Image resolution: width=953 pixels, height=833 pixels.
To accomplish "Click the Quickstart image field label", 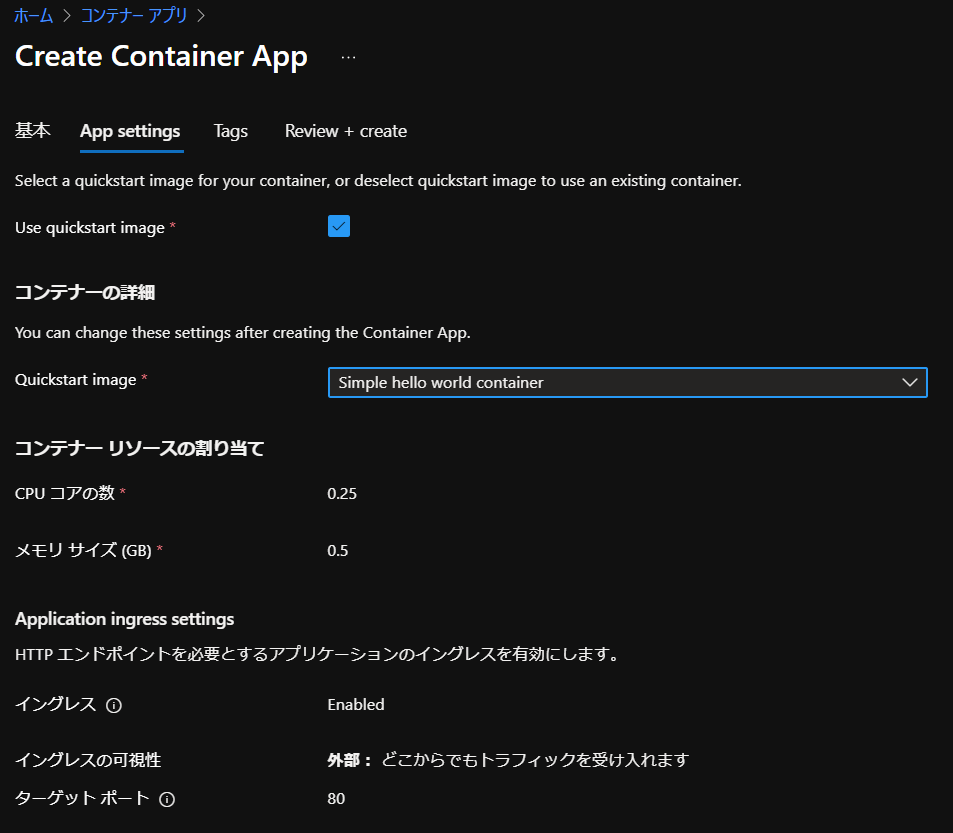I will [x=75, y=380].
